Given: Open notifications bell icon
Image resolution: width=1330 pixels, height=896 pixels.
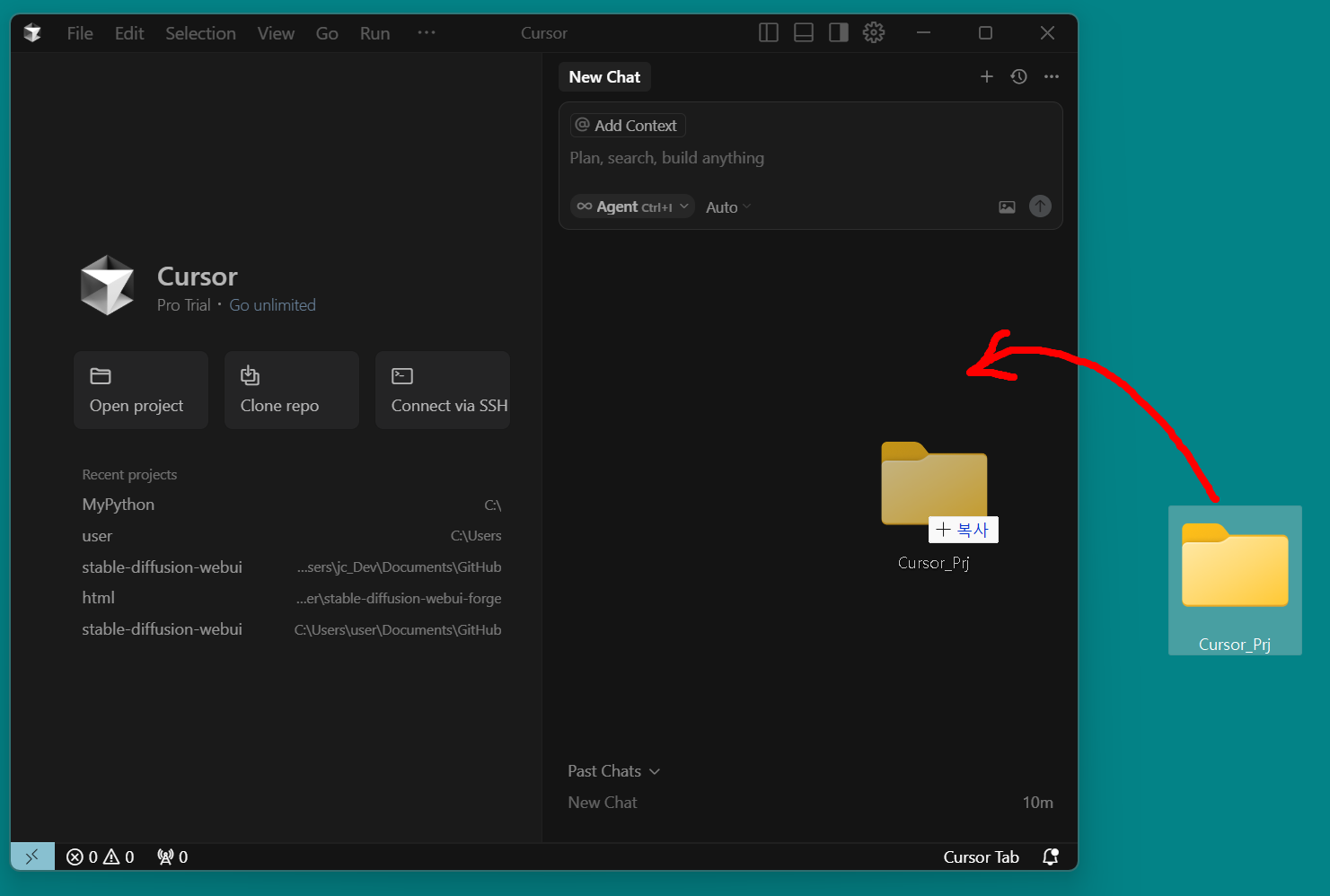Looking at the screenshot, I should point(1050,856).
